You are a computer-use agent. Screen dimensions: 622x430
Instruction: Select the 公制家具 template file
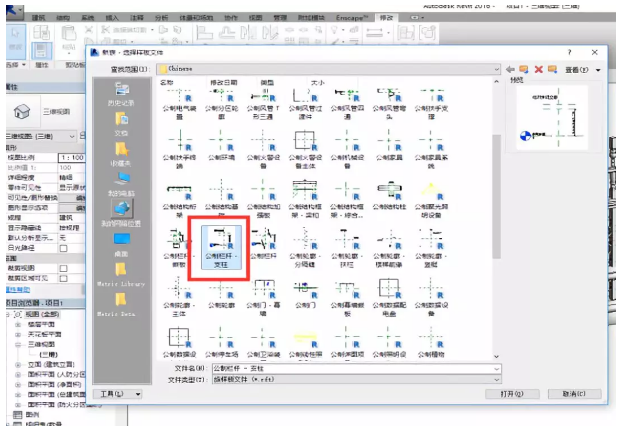tap(389, 146)
